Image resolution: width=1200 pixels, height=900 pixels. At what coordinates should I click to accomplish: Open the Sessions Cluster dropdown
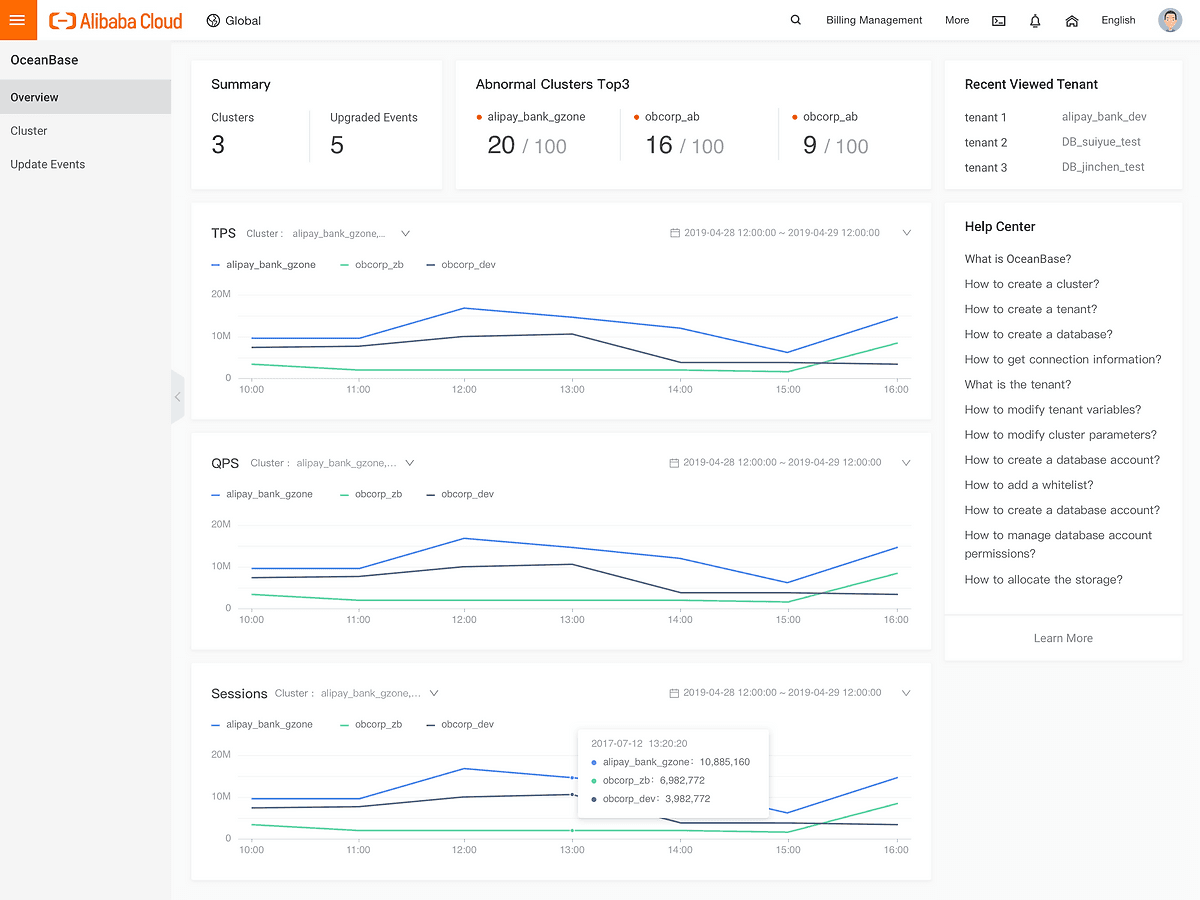(x=379, y=693)
